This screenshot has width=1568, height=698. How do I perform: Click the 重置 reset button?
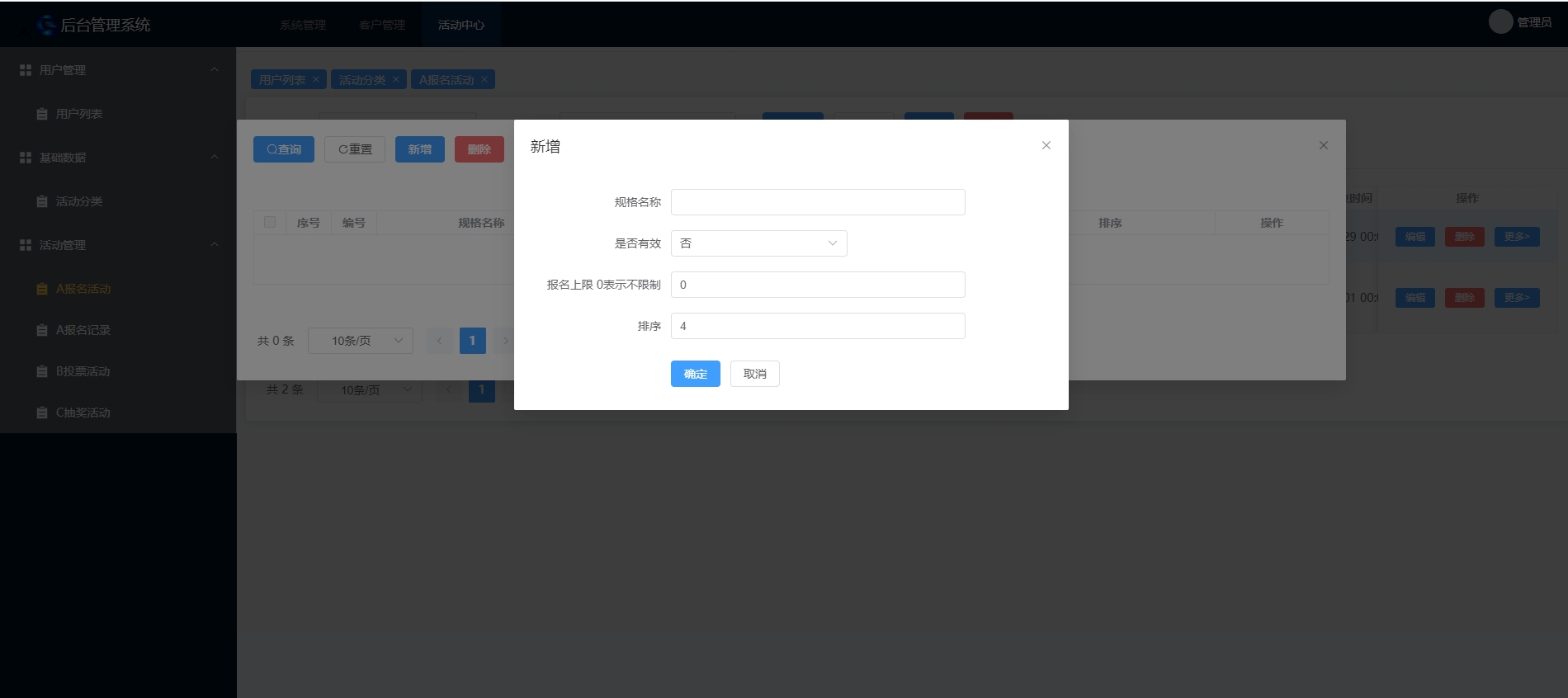[x=355, y=149]
